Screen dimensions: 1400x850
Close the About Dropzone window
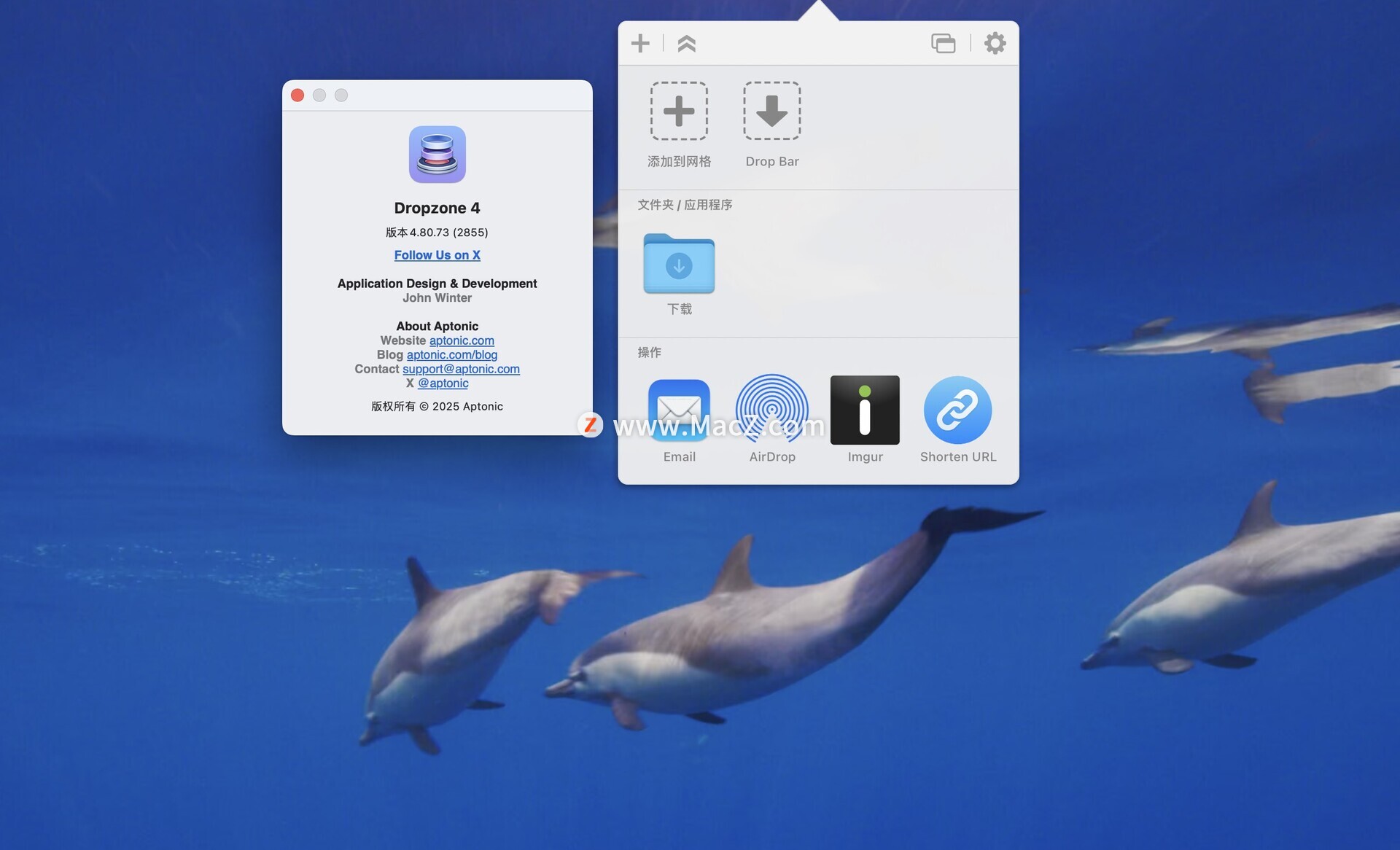pyautogui.click(x=297, y=95)
